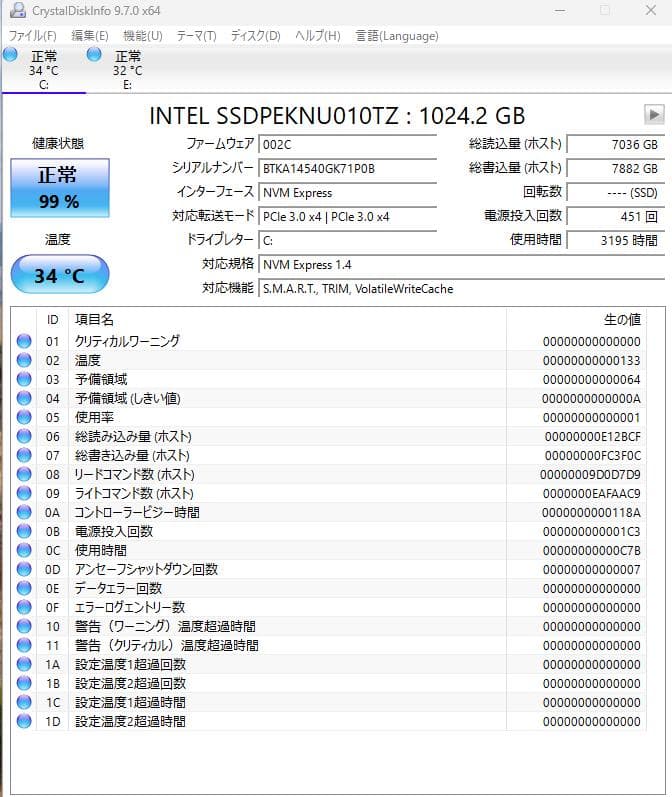Click the next disk arrow button
672x797 pixels.
coord(654,114)
